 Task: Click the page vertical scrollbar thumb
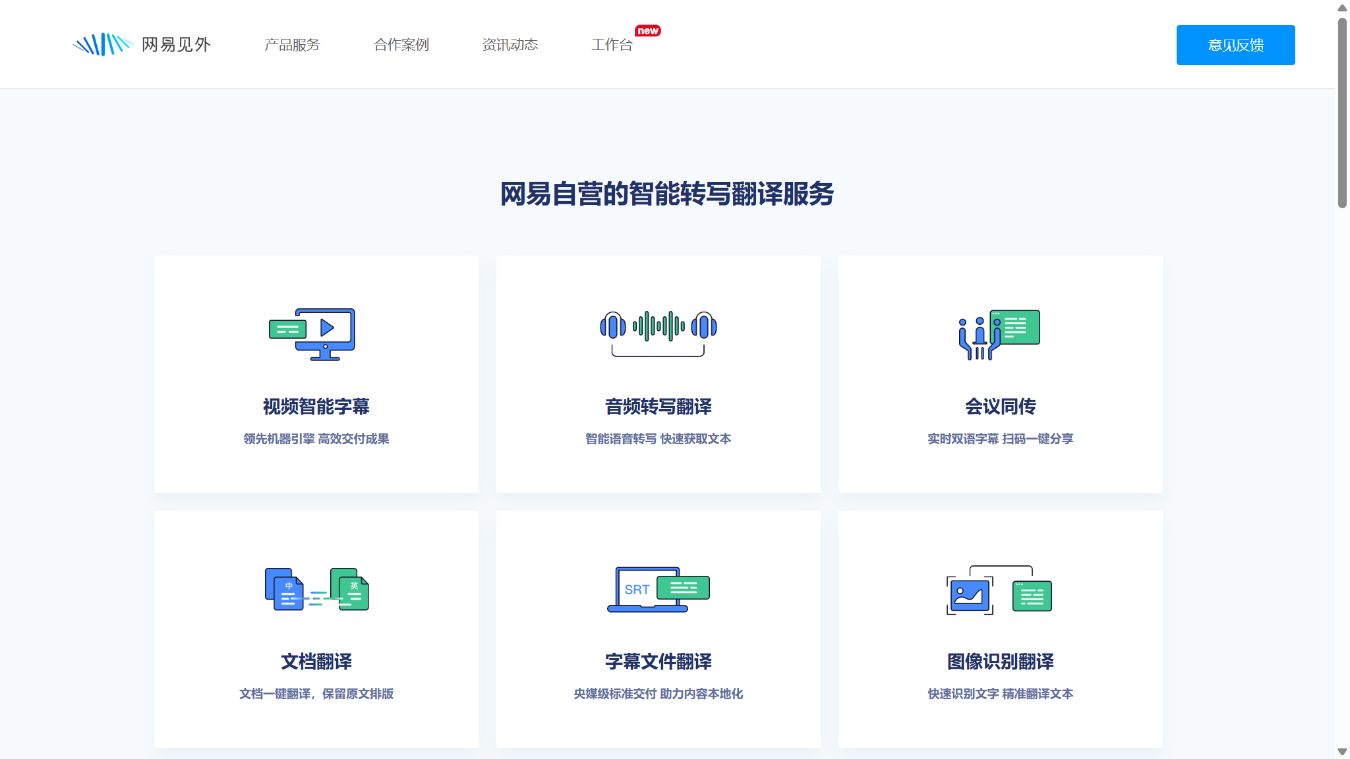pyautogui.click(x=1342, y=113)
